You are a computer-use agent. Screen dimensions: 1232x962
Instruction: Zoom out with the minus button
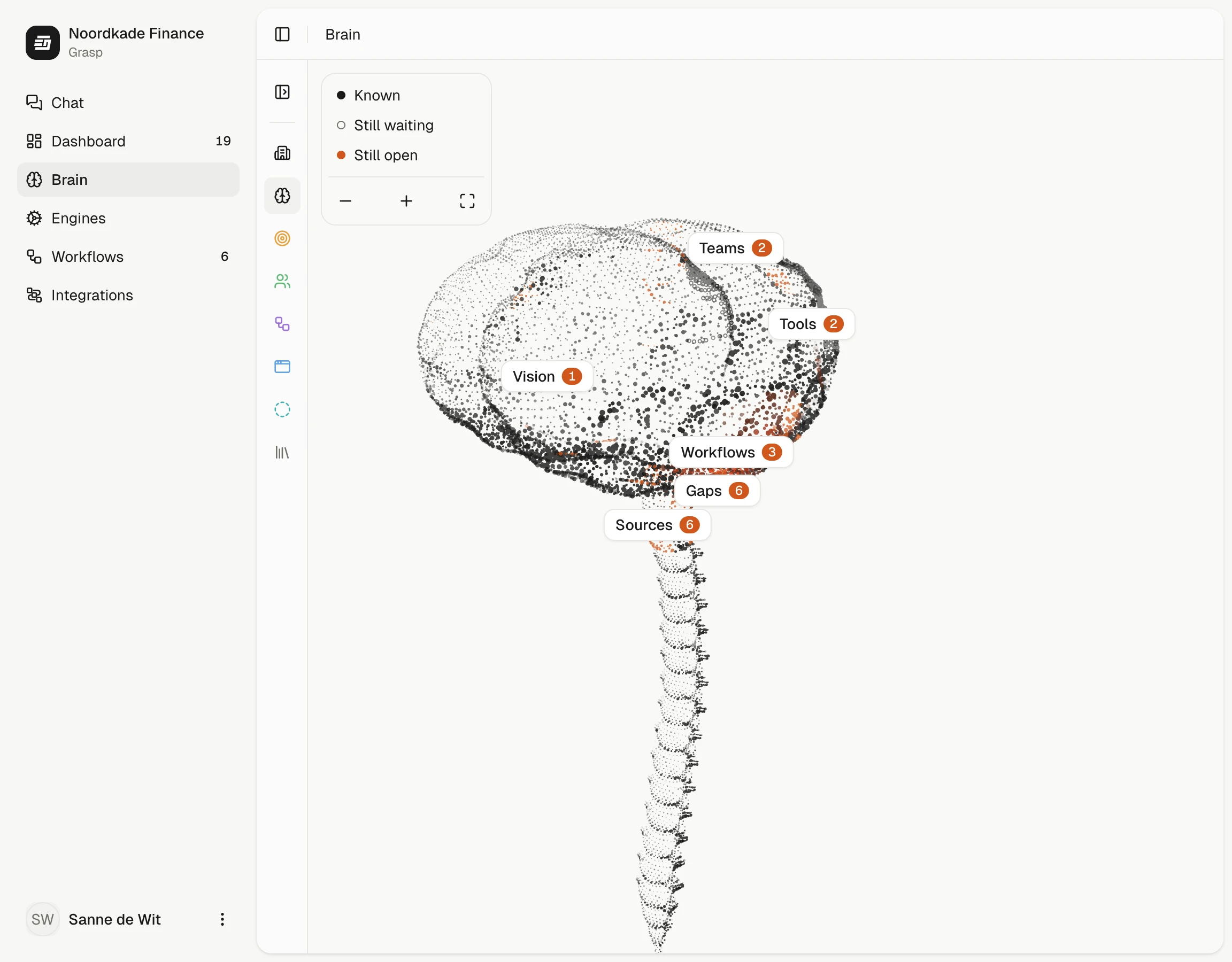click(345, 201)
